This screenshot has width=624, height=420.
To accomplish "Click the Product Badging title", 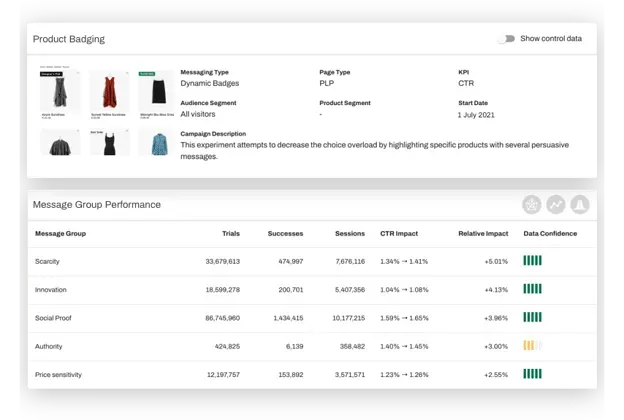I will (x=69, y=39).
